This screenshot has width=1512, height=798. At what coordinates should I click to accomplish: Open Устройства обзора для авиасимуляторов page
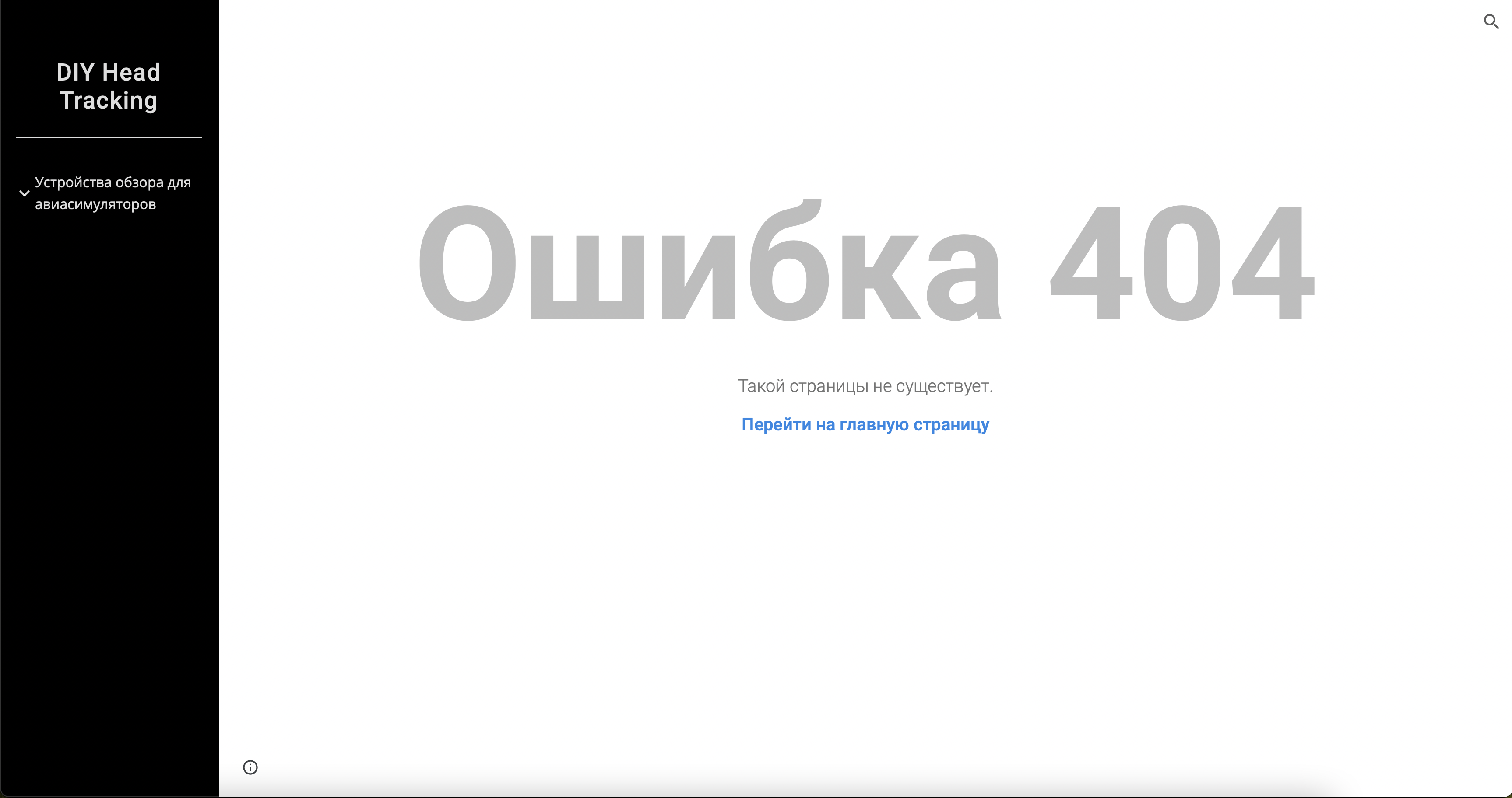coord(113,193)
